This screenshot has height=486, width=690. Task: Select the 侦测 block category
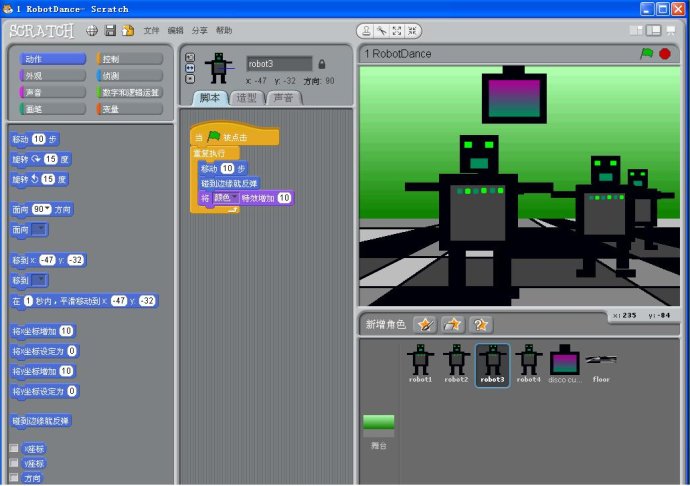130,76
